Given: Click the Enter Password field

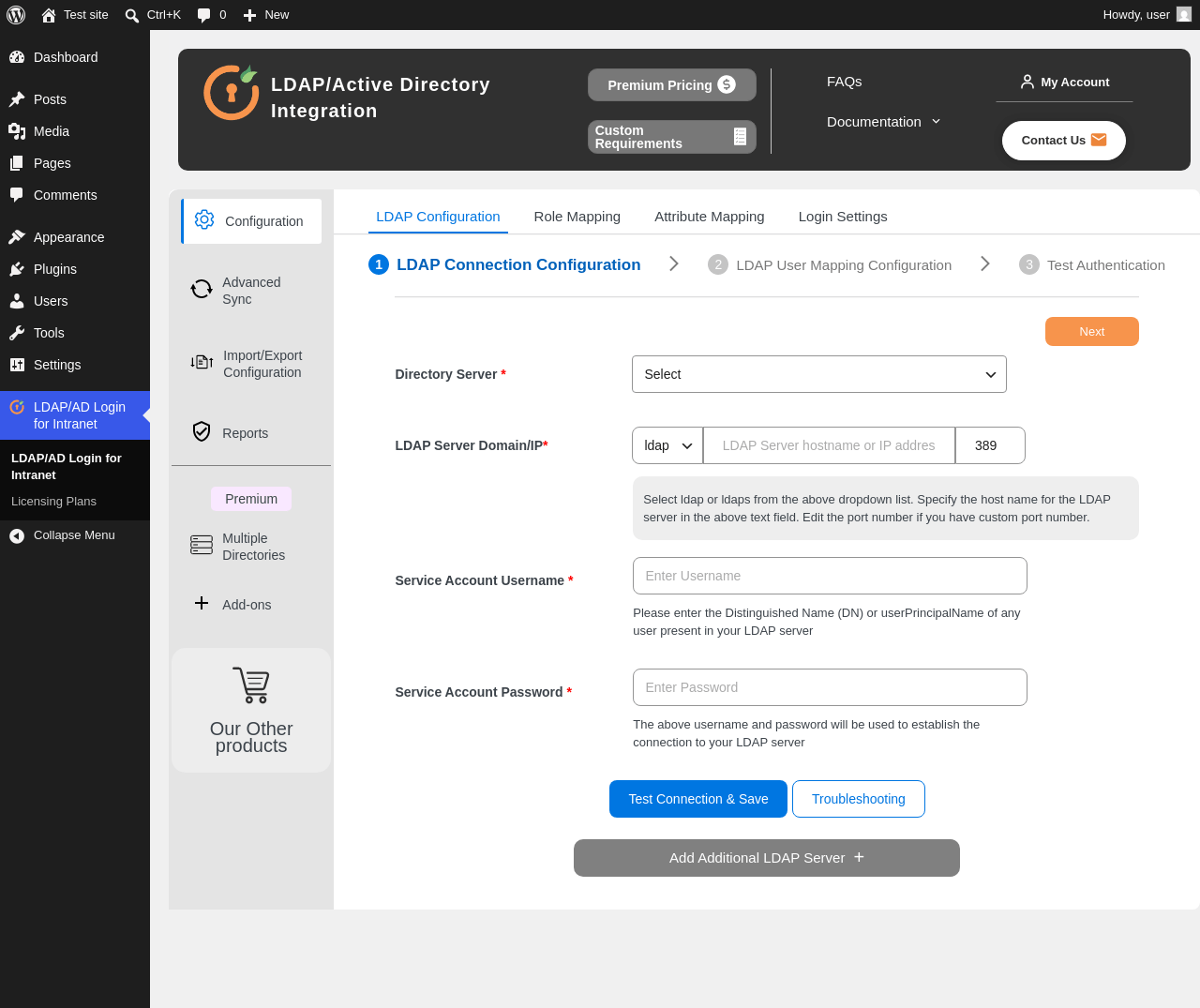Looking at the screenshot, I should pos(830,687).
